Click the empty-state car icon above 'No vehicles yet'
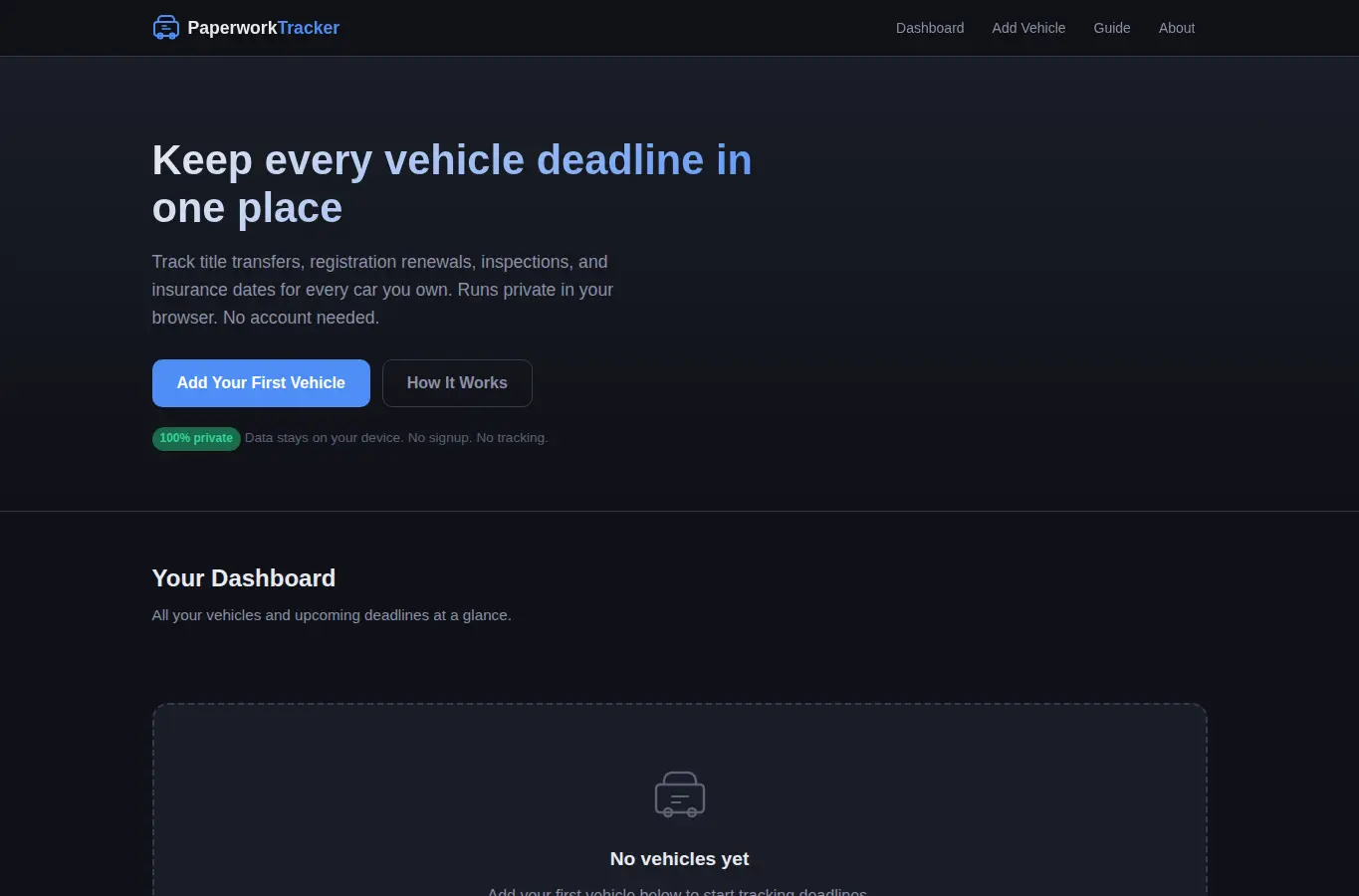This screenshot has height=896, width=1359. pyautogui.click(x=680, y=794)
